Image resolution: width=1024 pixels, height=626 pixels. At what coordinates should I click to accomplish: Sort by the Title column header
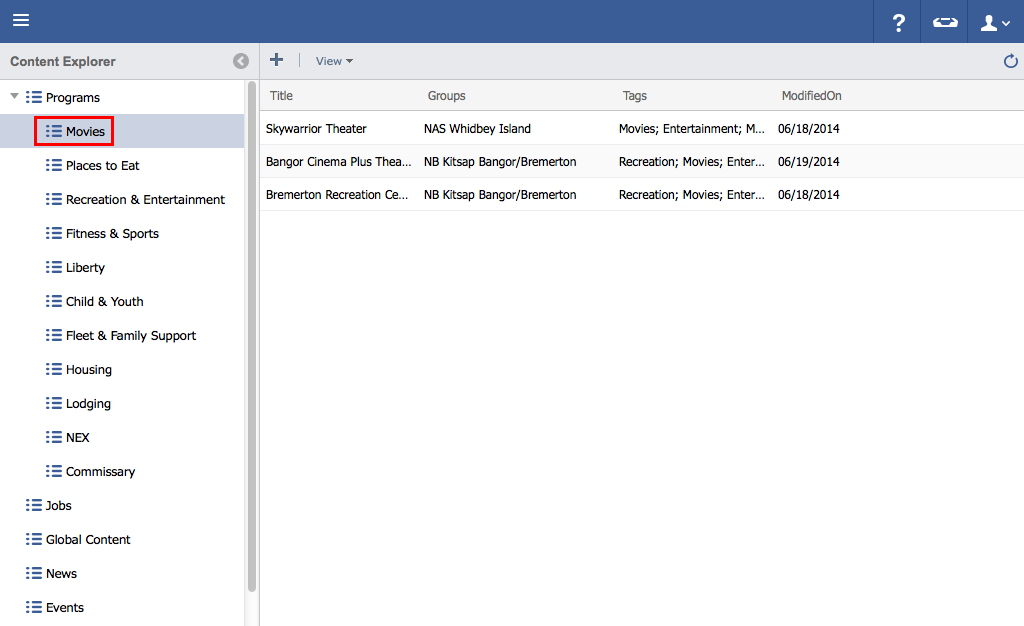[281, 96]
